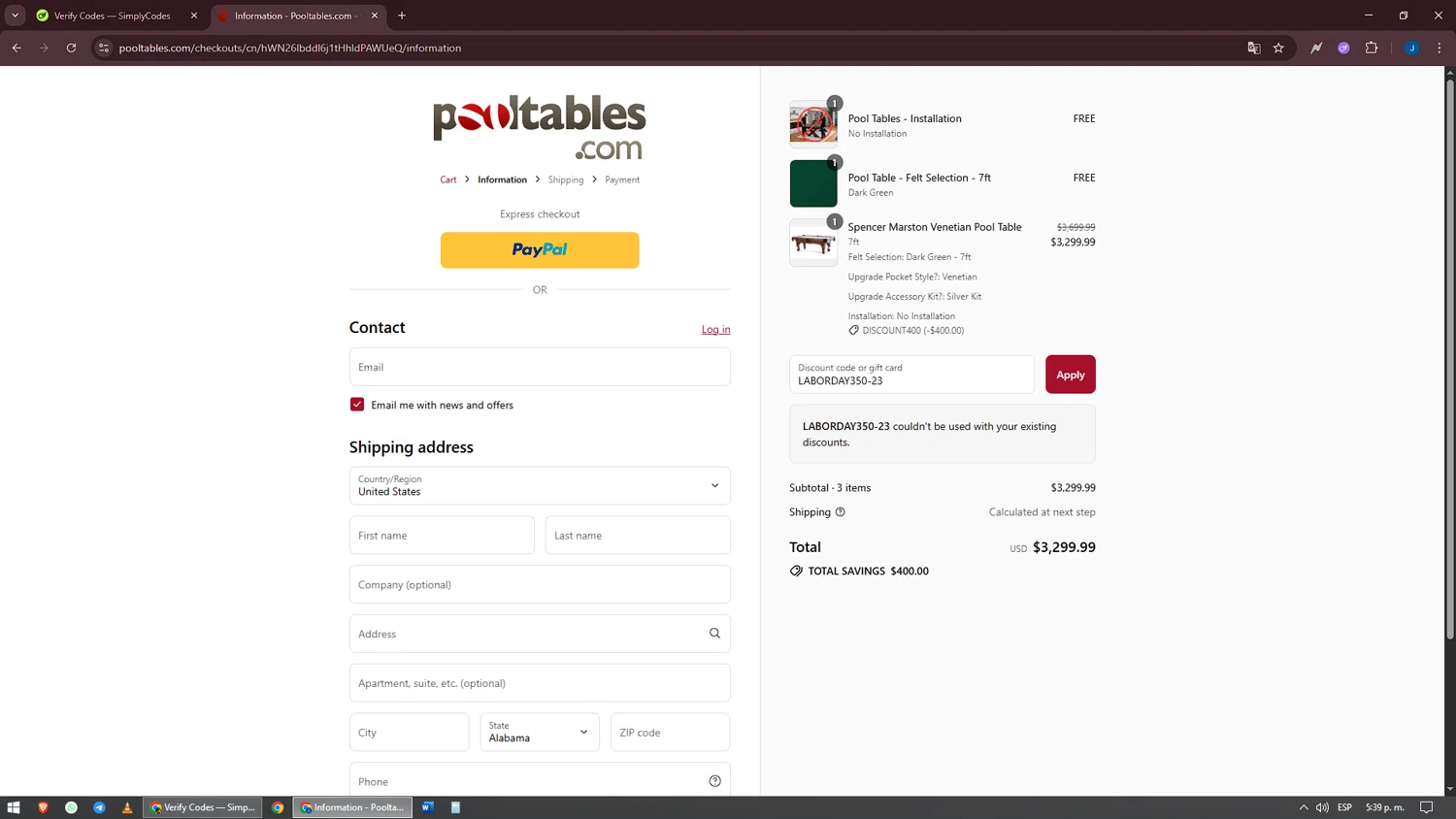Click the volume icon in system tray
Viewport: 1456px width, 819px height.
[1322, 807]
